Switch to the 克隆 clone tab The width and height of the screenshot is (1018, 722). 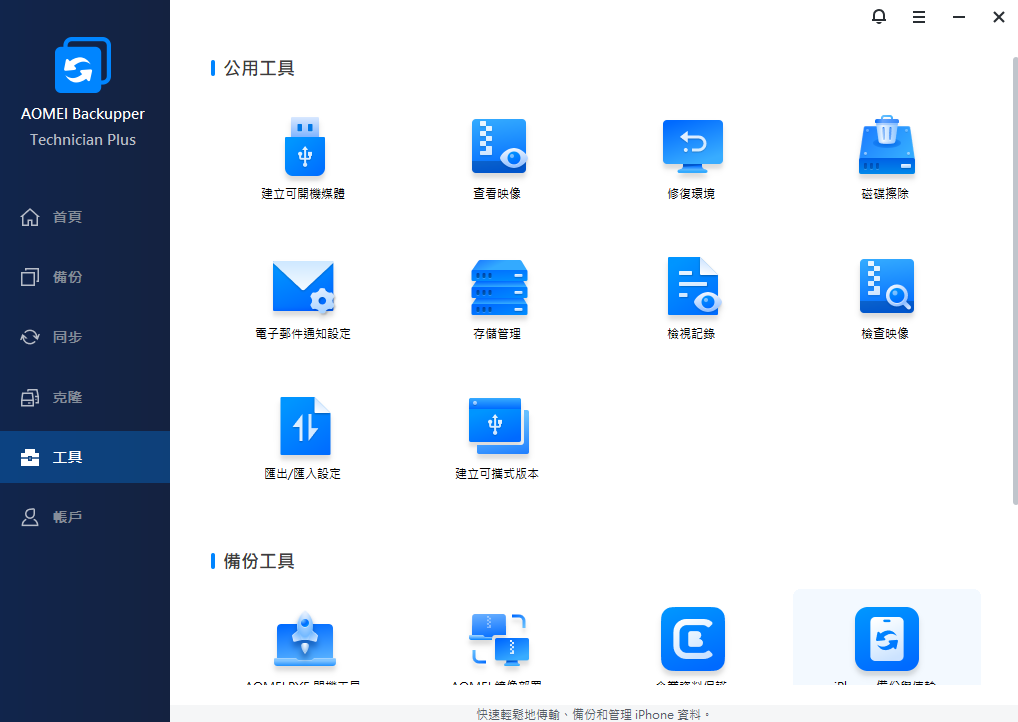[x=84, y=397]
